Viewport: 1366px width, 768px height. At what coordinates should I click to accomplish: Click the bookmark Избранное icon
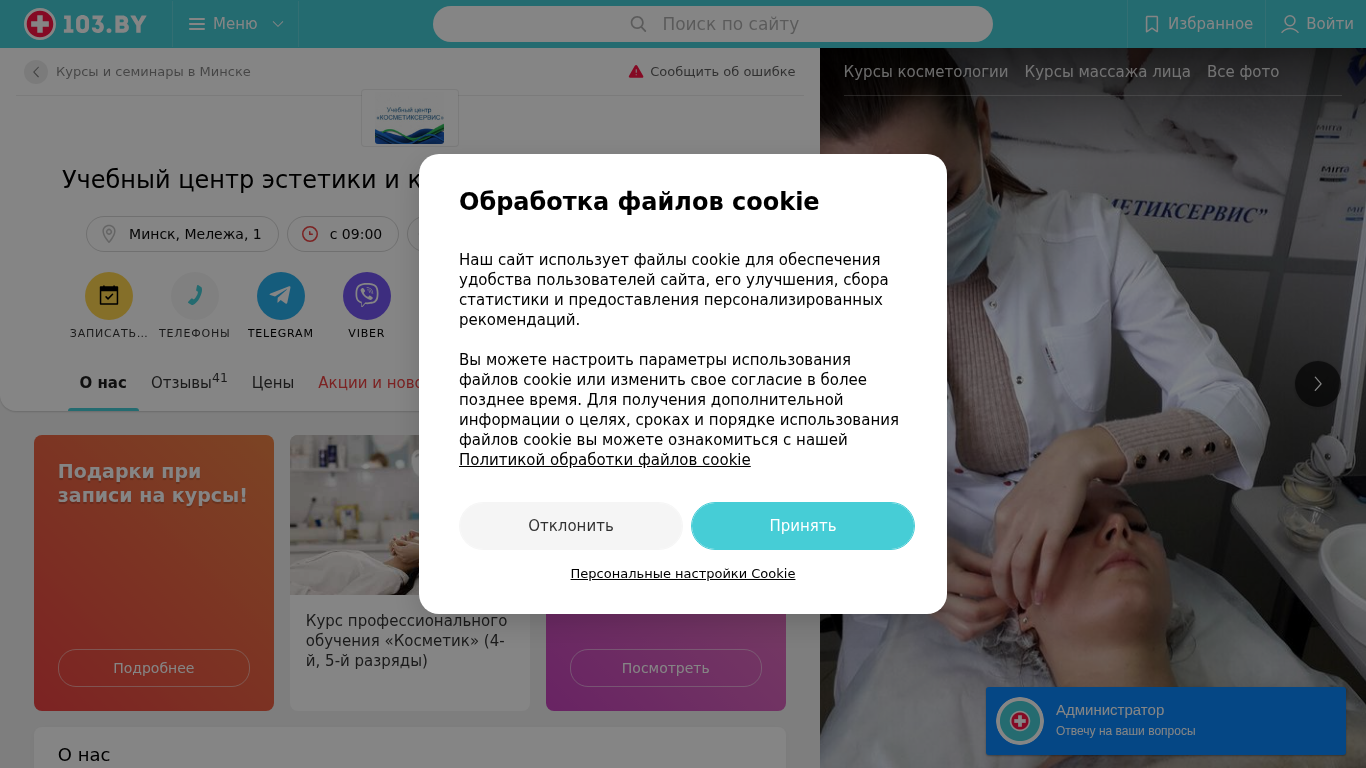[1152, 24]
